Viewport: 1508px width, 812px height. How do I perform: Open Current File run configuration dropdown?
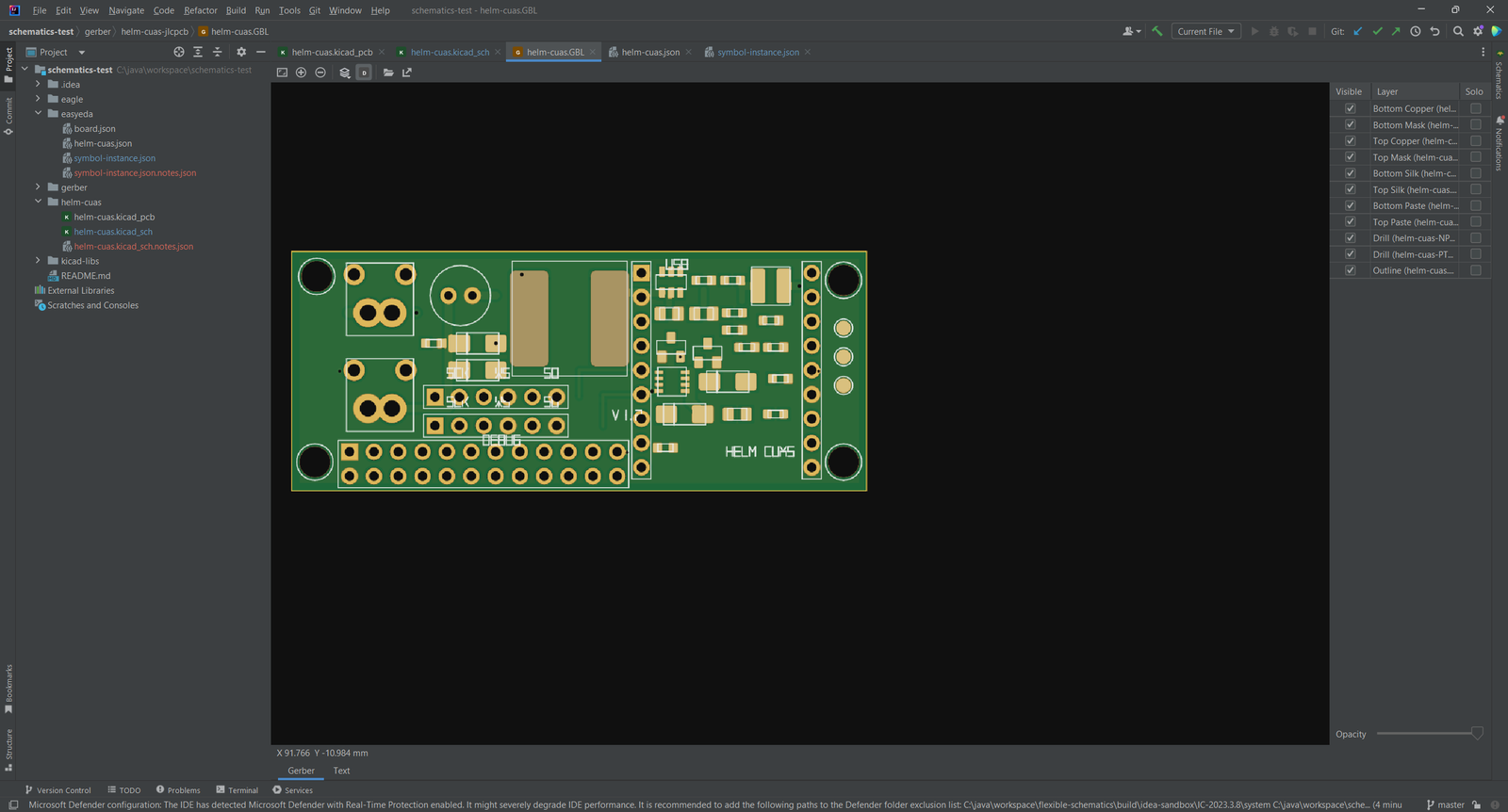1205,31
